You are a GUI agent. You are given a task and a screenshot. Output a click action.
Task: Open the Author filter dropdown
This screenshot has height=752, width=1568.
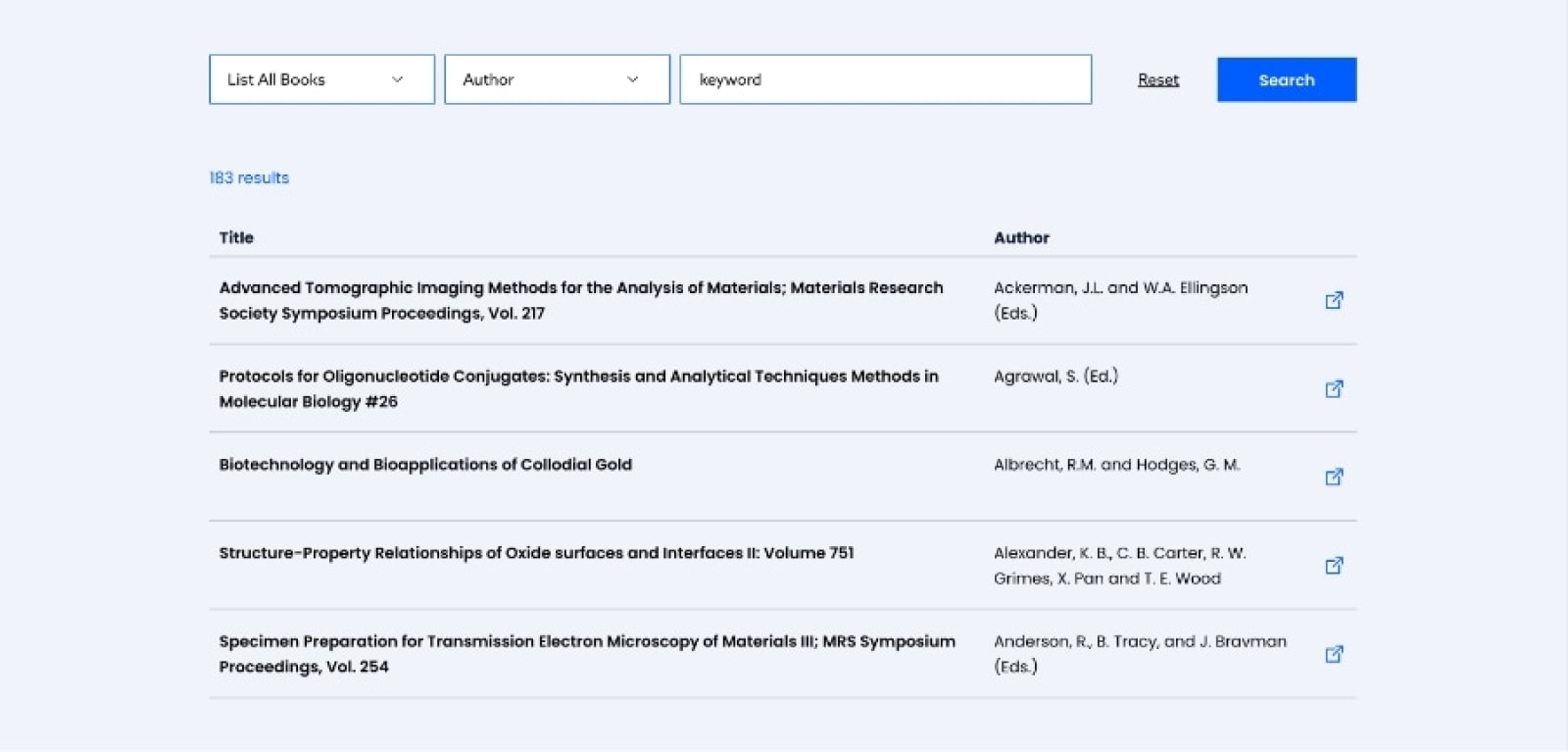[x=557, y=79]
